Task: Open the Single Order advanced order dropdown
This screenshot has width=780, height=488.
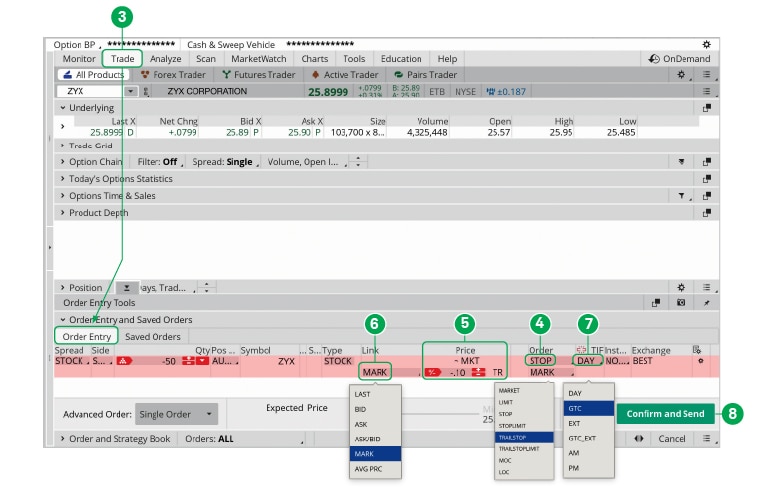Action: pos(176,414)
